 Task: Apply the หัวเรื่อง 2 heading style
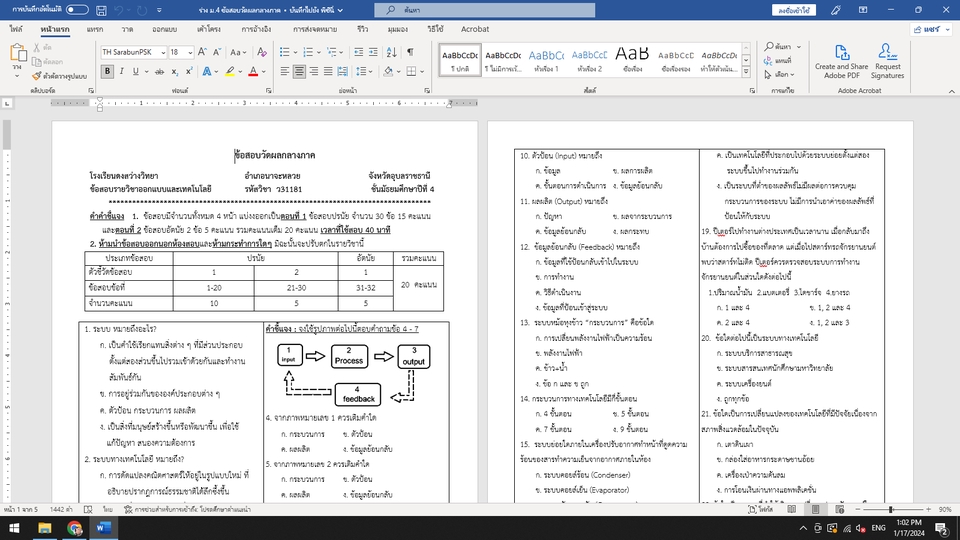(589, 61)
